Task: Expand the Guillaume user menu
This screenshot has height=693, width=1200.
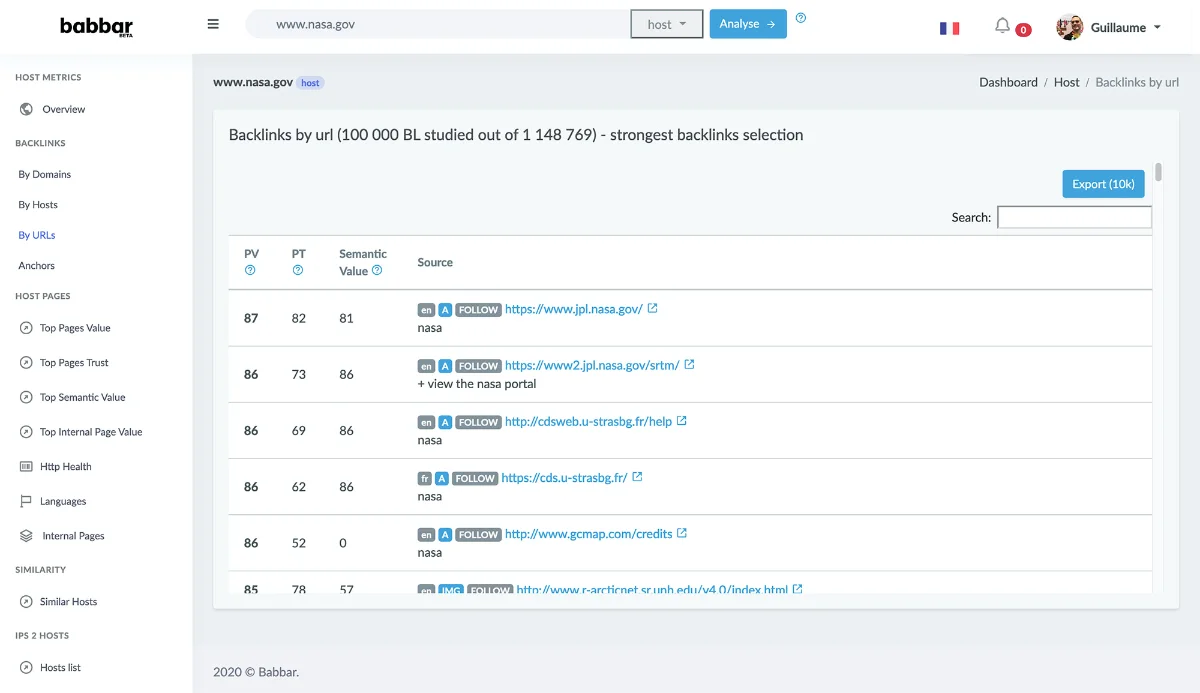Action: coord(1110,28)
